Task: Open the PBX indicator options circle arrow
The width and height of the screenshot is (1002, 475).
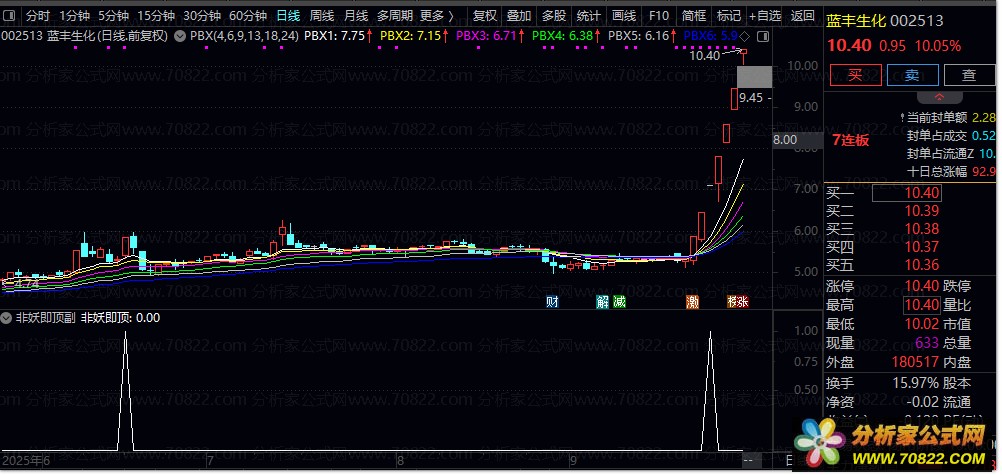Action: click(x=180, y=36)
